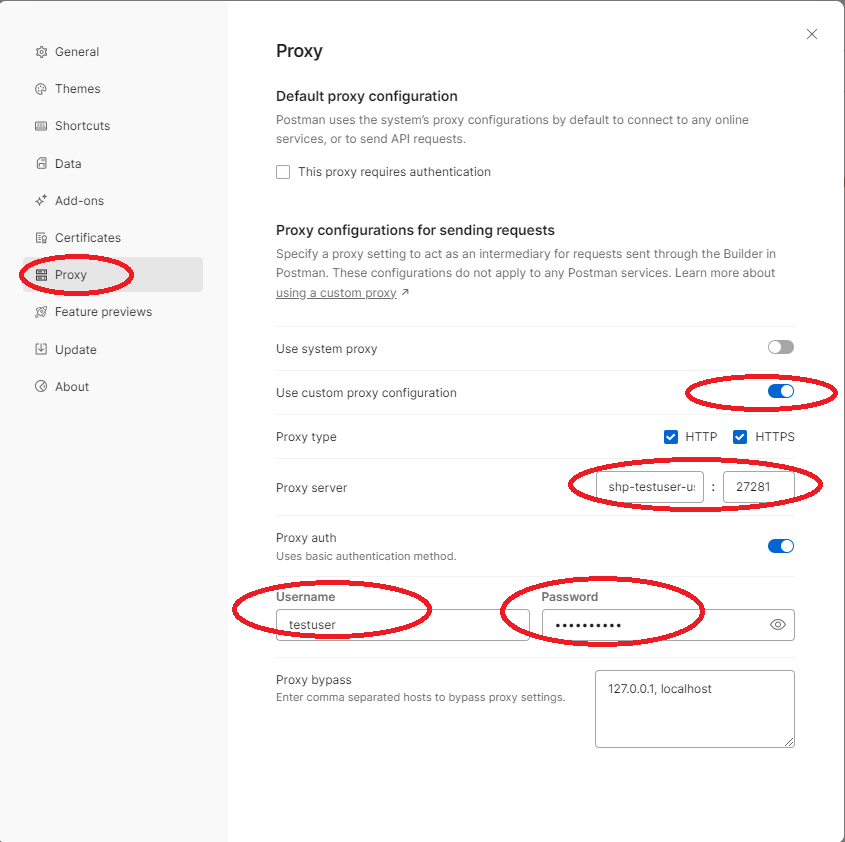
Task: Click the 'Proxy' page heading
Action: pos(299,51)
